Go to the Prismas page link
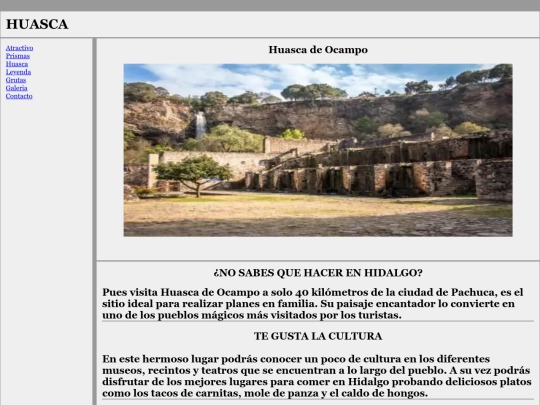The height and width of the screenshot is (405, 540). coord(18,56)
